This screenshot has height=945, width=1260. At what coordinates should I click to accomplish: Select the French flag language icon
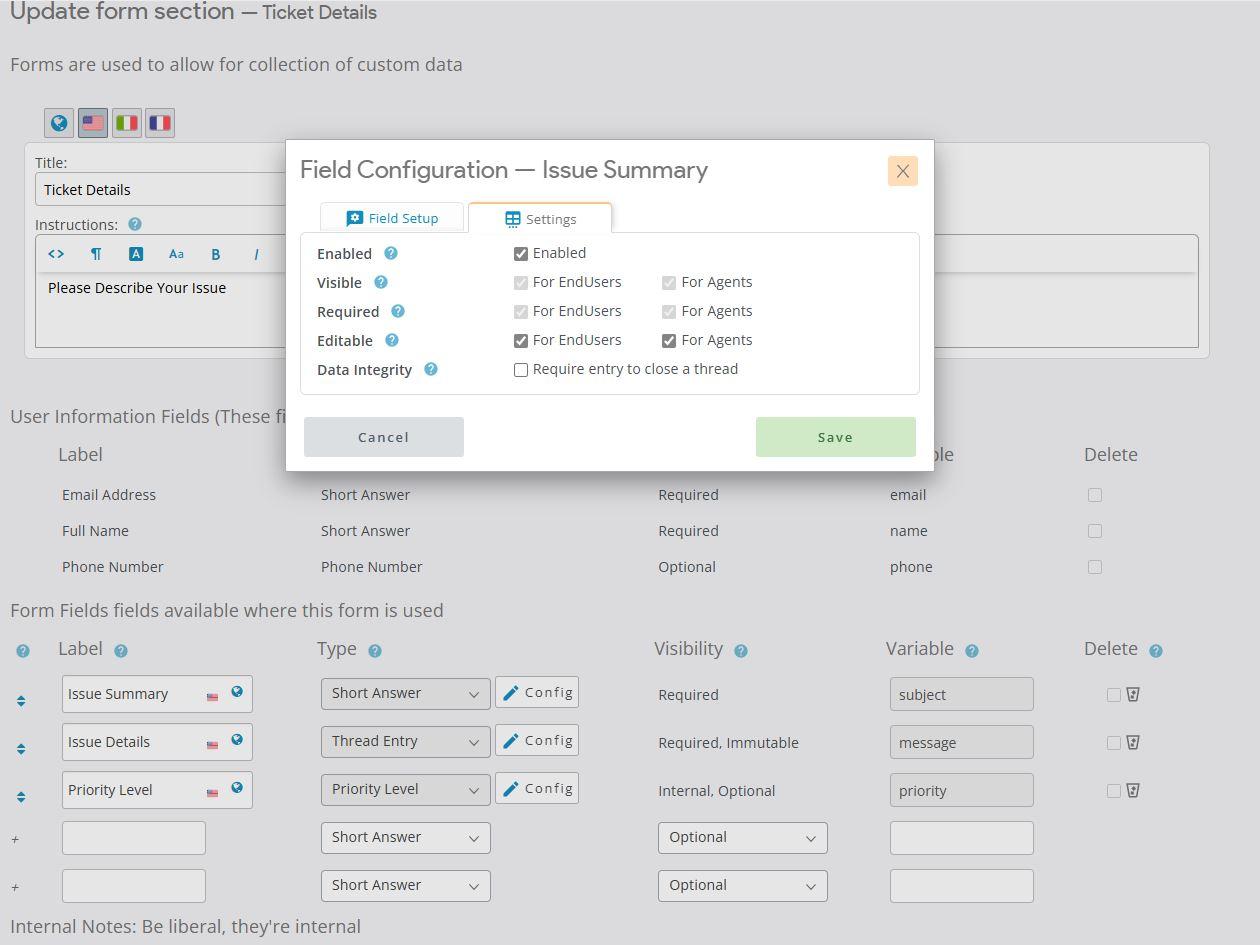pyautogui.click(x=160, y=123)
